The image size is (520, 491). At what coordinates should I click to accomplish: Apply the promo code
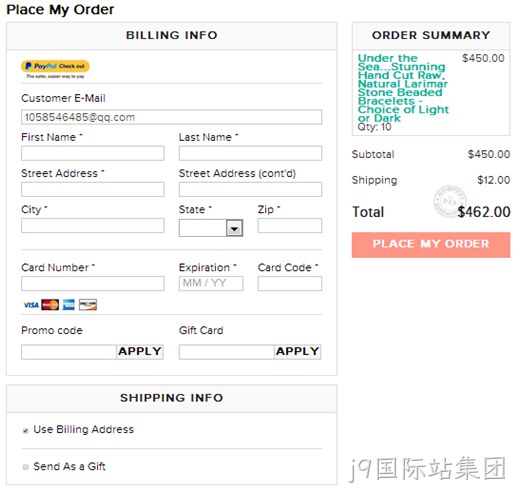tap(140, 352)
